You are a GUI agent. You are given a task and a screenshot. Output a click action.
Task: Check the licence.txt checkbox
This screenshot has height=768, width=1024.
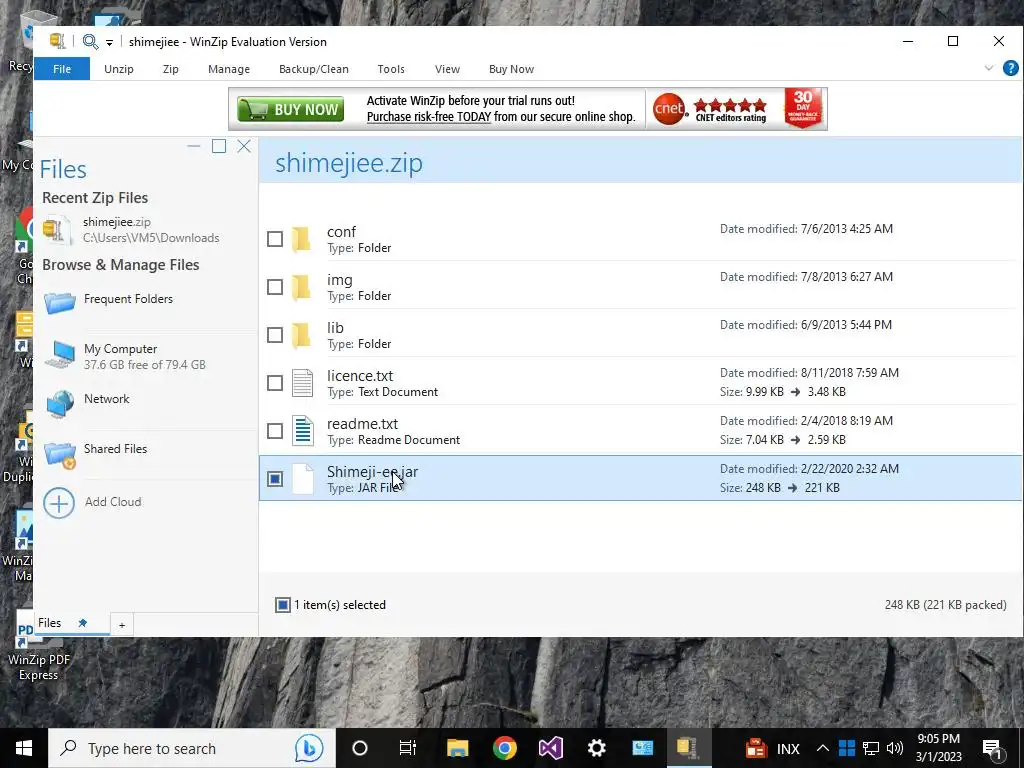click(x=275, y=383)
